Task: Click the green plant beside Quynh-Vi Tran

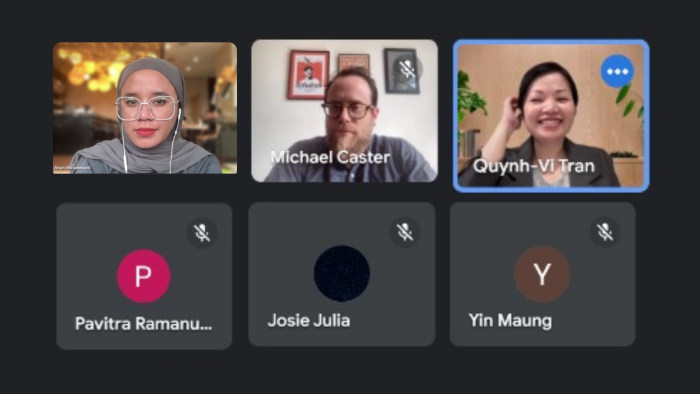Action: point(469,100)
